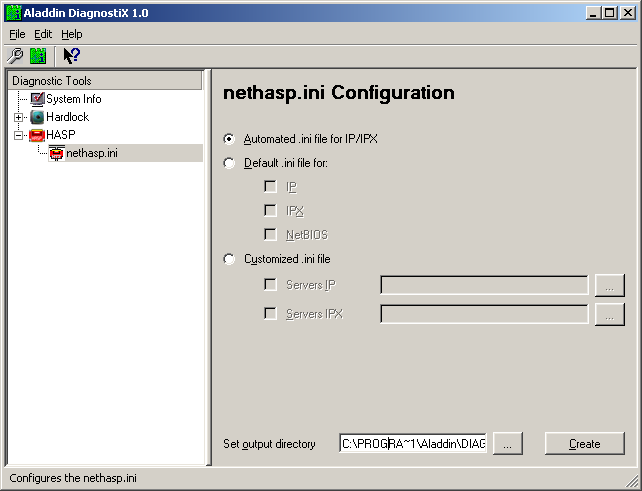642x491 pixels.
Task: Activate the What's This help cursor icon
Action: [x=71, y=56]
